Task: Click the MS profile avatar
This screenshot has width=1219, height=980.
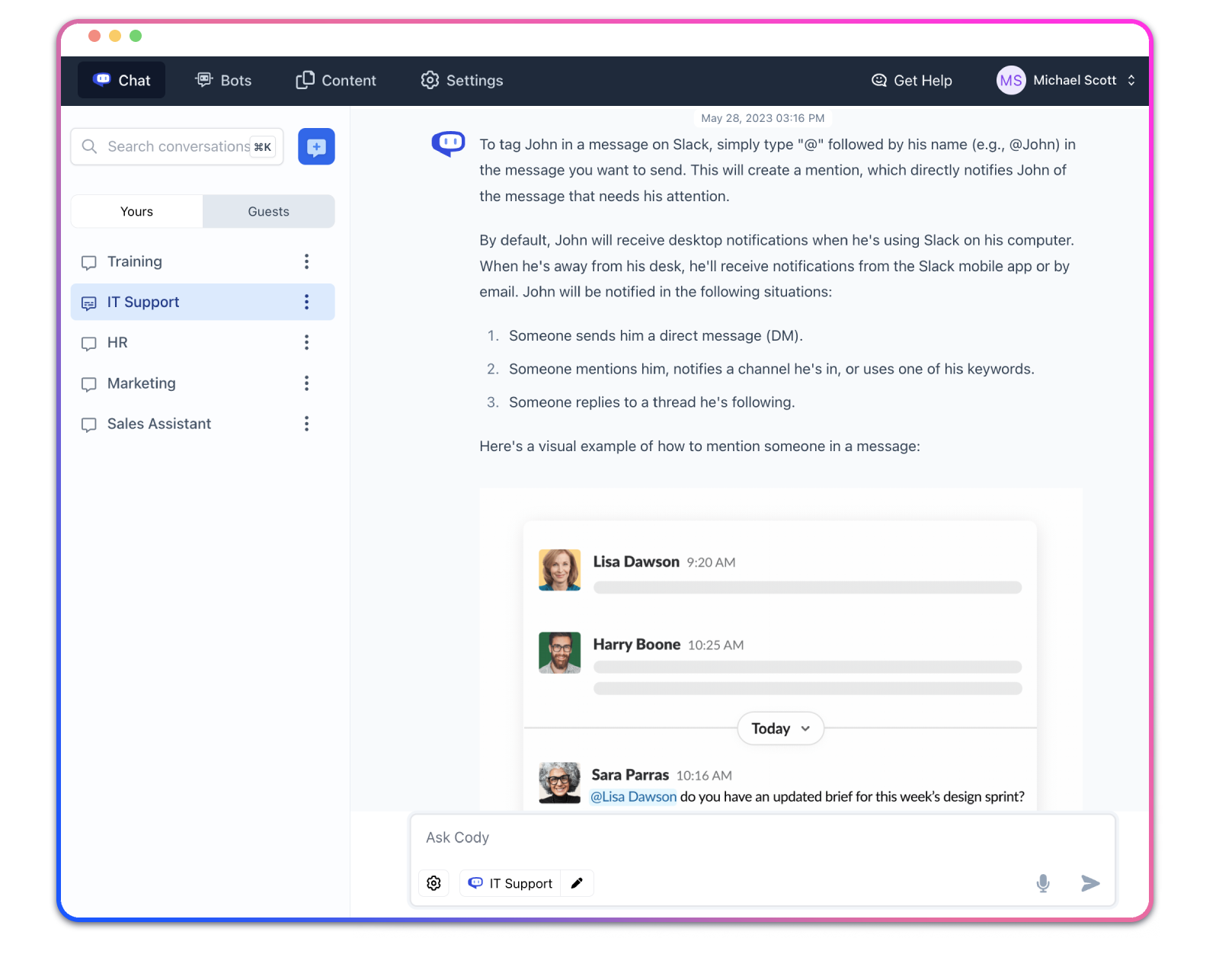Action: point(1010,80)
